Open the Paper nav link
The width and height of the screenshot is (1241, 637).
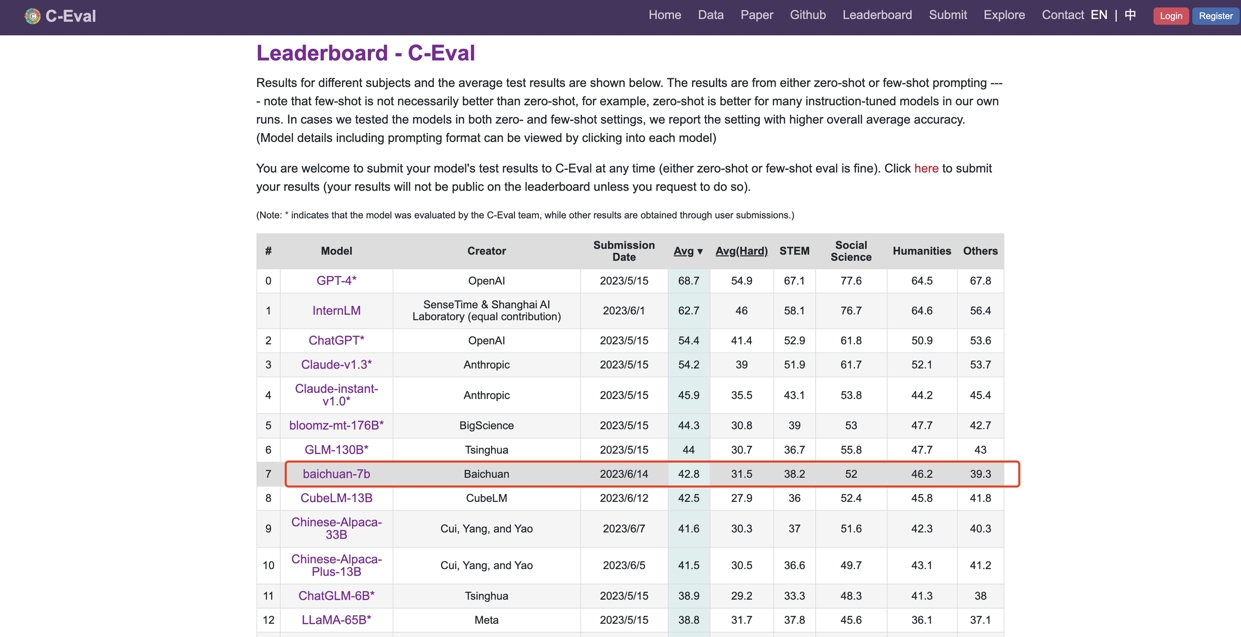[x=756, y=15]
